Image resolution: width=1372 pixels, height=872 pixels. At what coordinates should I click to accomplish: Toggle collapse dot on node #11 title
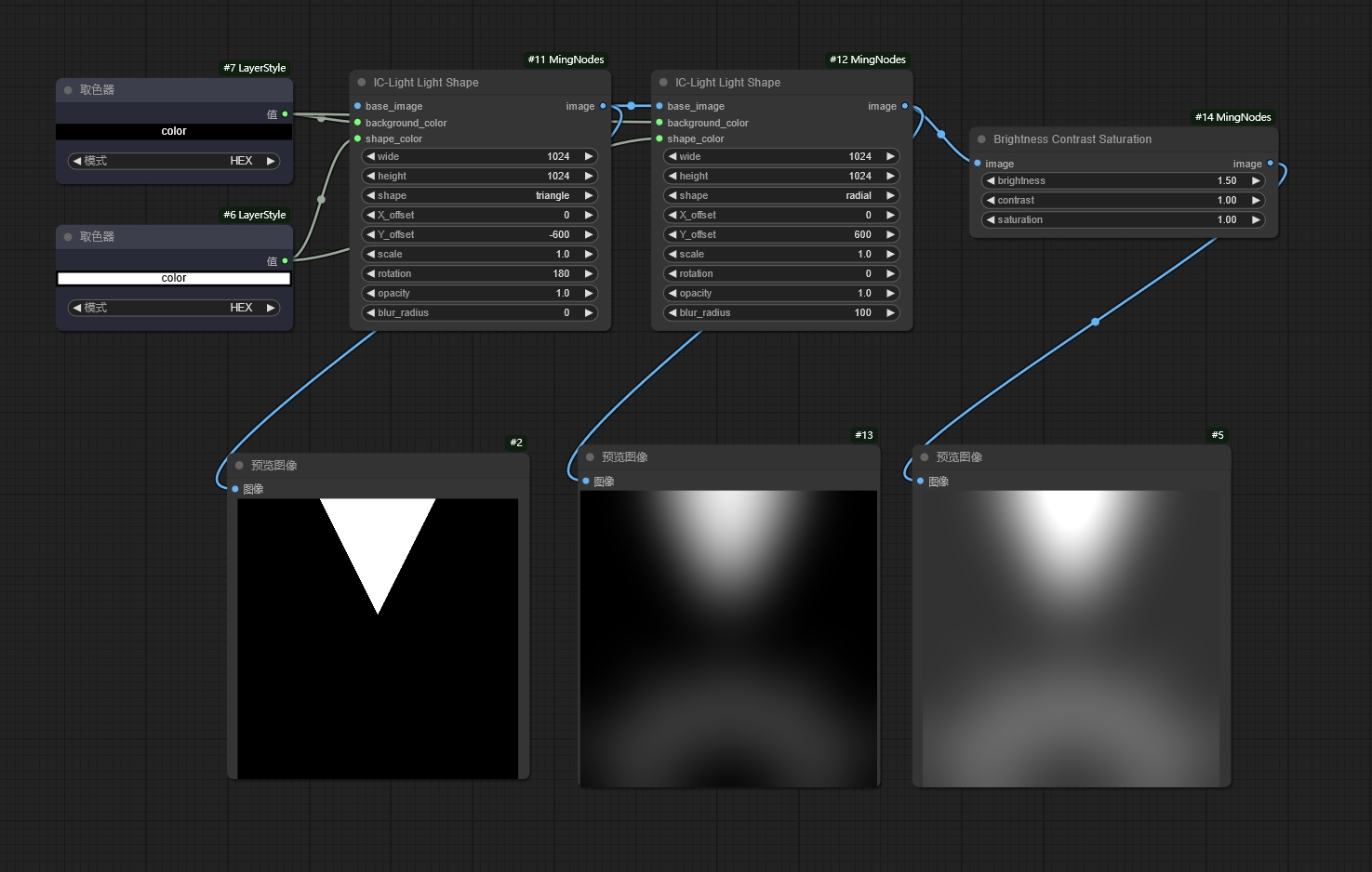(362, 83)
